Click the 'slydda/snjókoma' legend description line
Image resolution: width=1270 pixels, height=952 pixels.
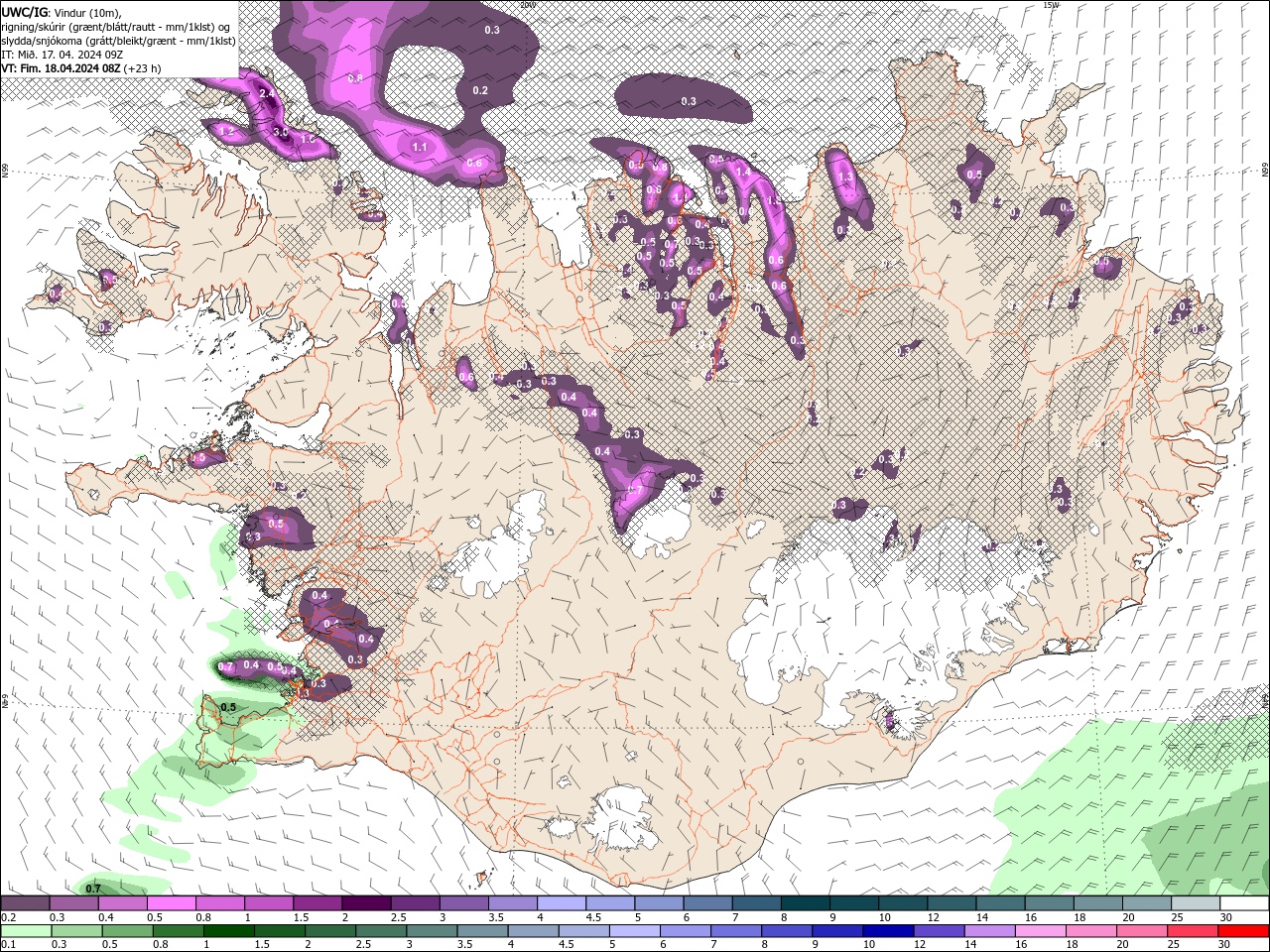pos(118,41)
